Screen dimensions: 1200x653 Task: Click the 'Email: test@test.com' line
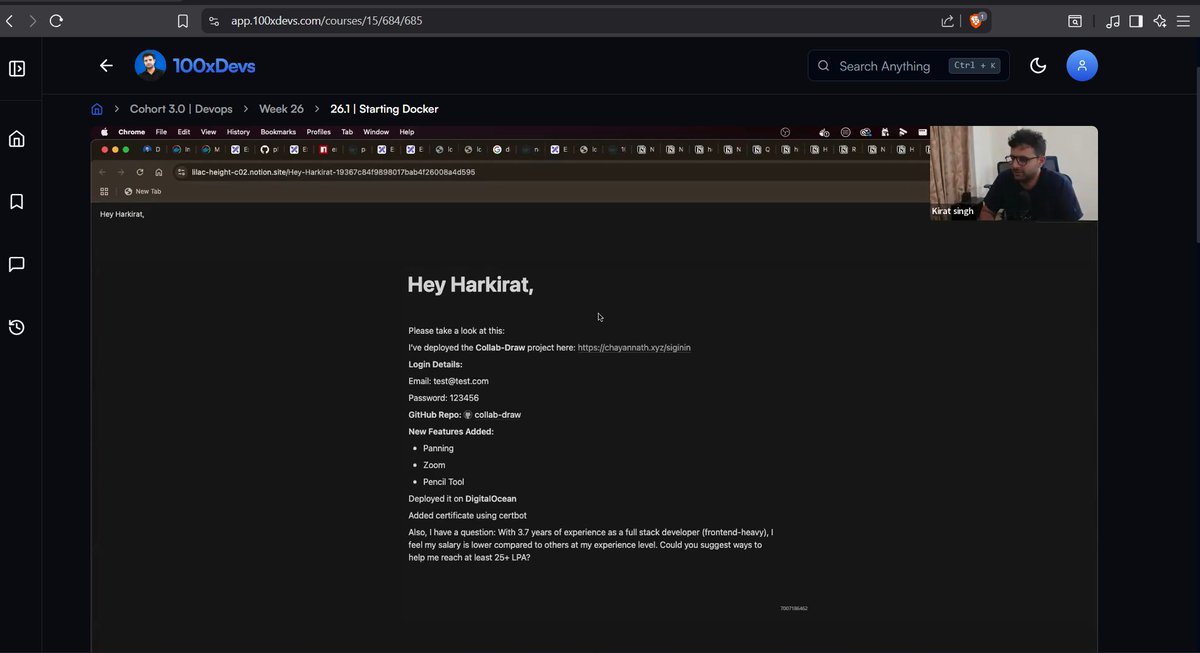448,381
